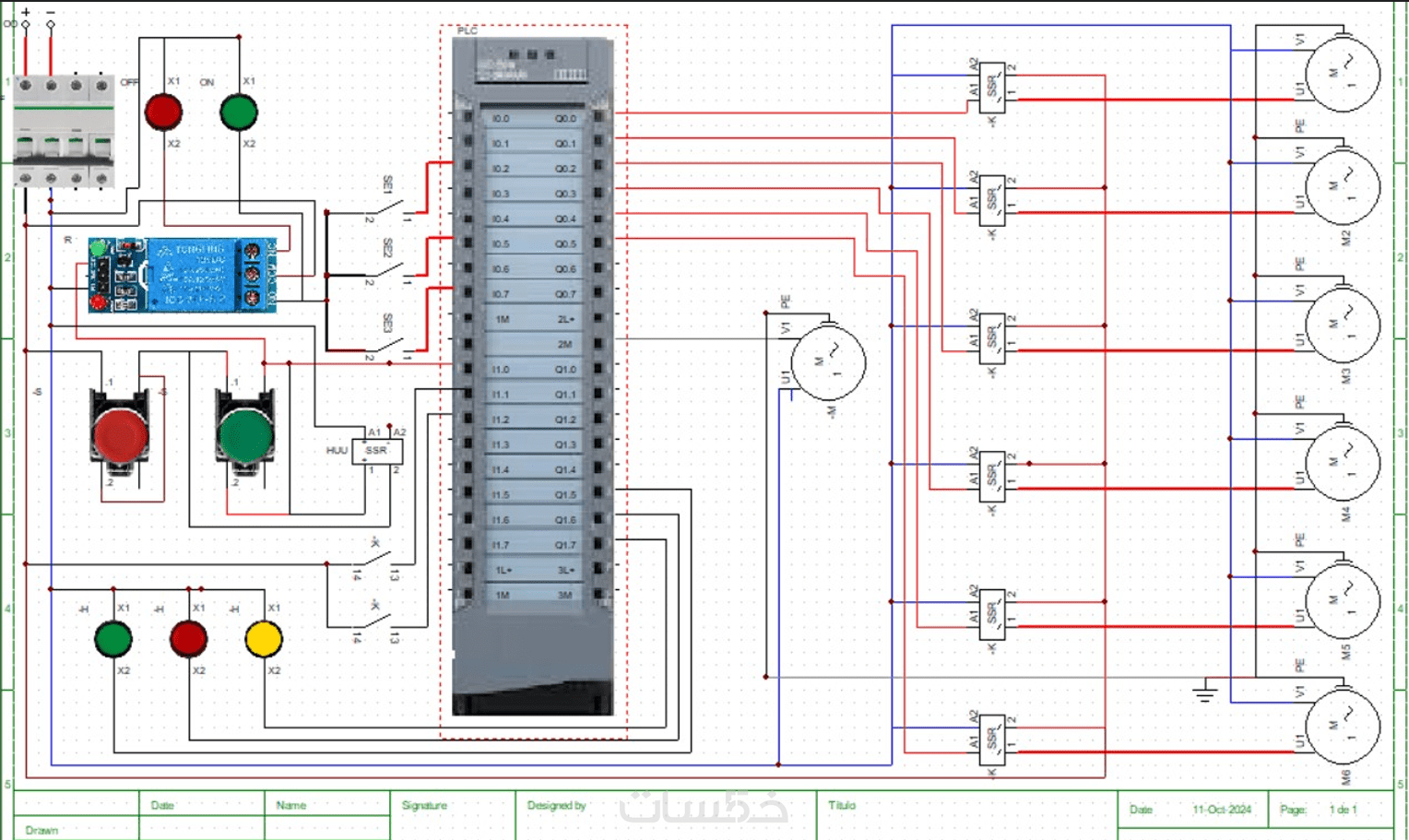Screen dimensions: 1409x840
Task: Select the SSR block feeding motor M6
Action: [x=992, y=739]
